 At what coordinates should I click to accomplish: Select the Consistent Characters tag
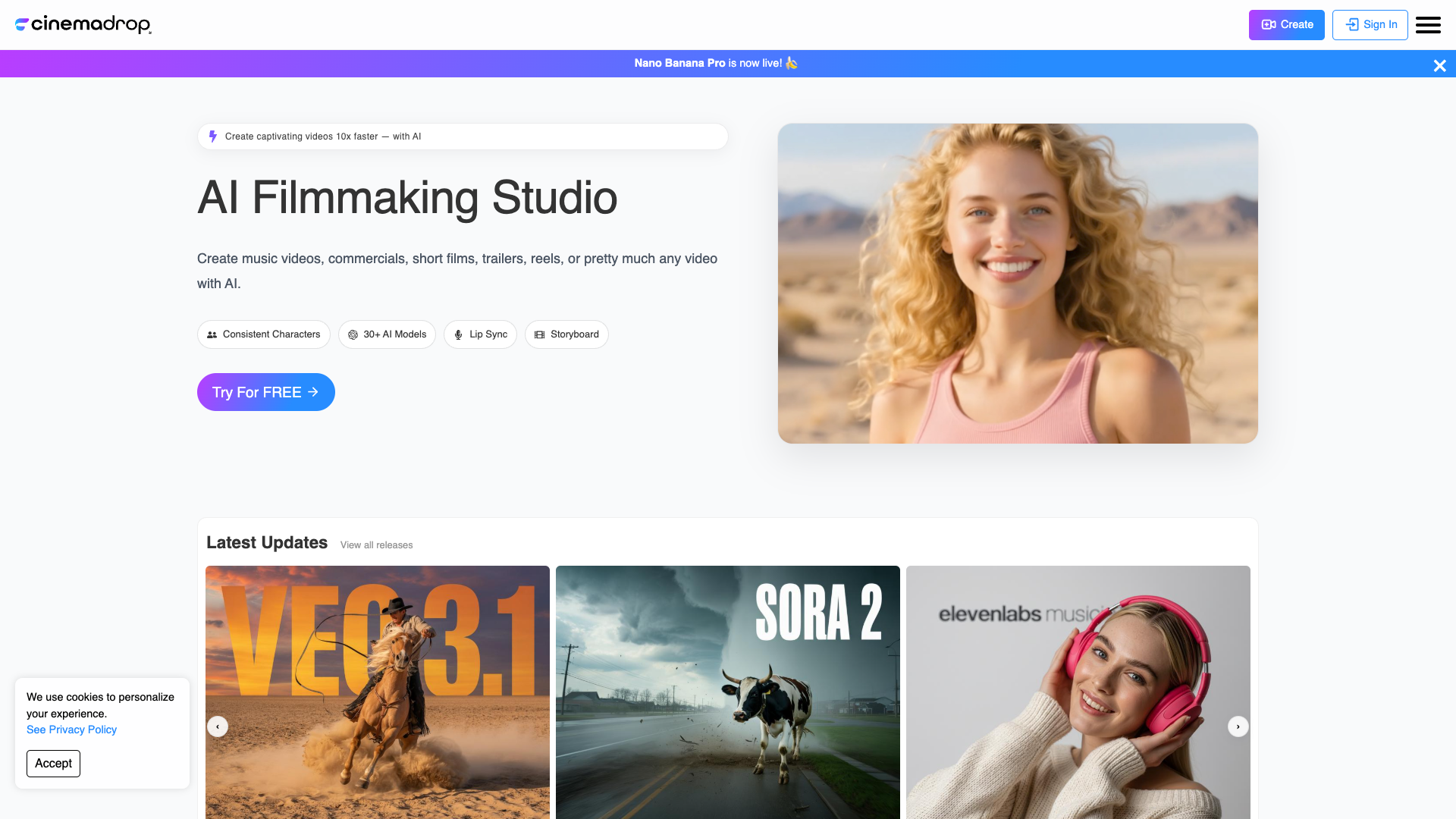[x=264, y=334]
